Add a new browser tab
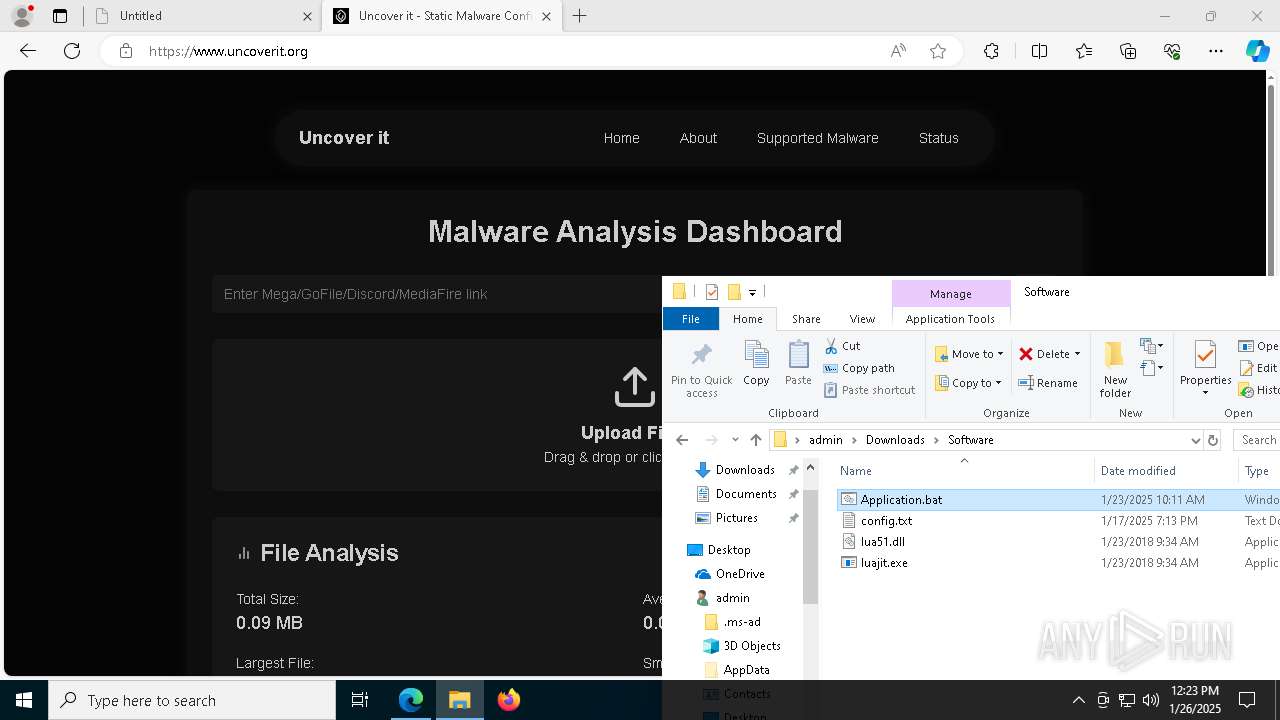This screenshot has height=720, width=1280. tap(580, 15)
